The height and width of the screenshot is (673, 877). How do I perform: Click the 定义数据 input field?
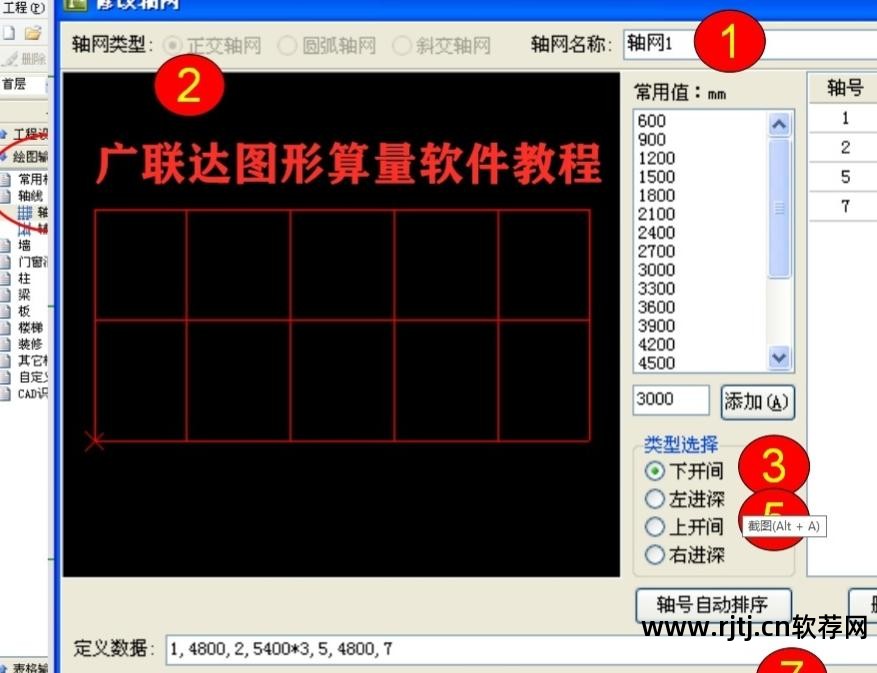(520, 649)
